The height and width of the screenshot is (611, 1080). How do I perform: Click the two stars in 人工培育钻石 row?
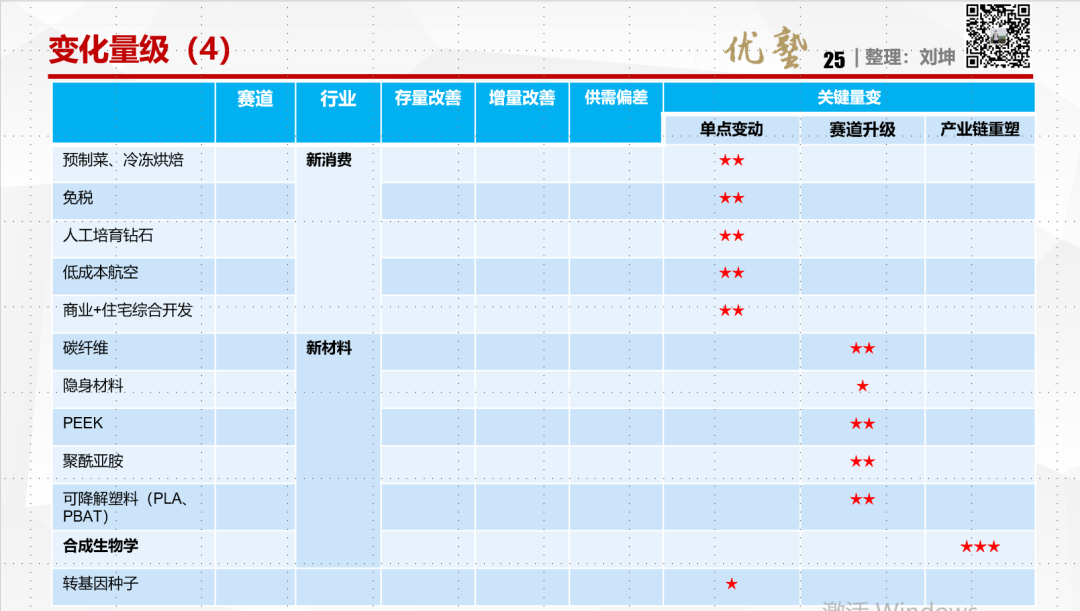pos(731,236)
